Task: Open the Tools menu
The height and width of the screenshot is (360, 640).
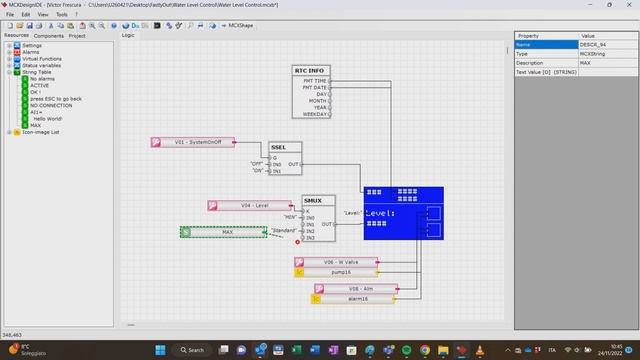Action: pos(62,14)
